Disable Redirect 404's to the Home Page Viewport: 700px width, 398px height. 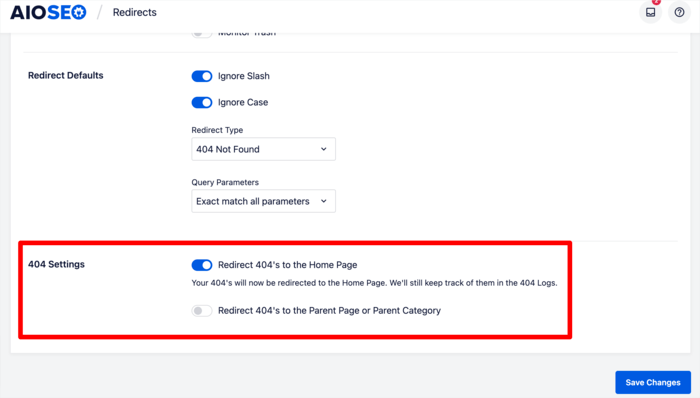pyautogui.click(x=202, y=265)
